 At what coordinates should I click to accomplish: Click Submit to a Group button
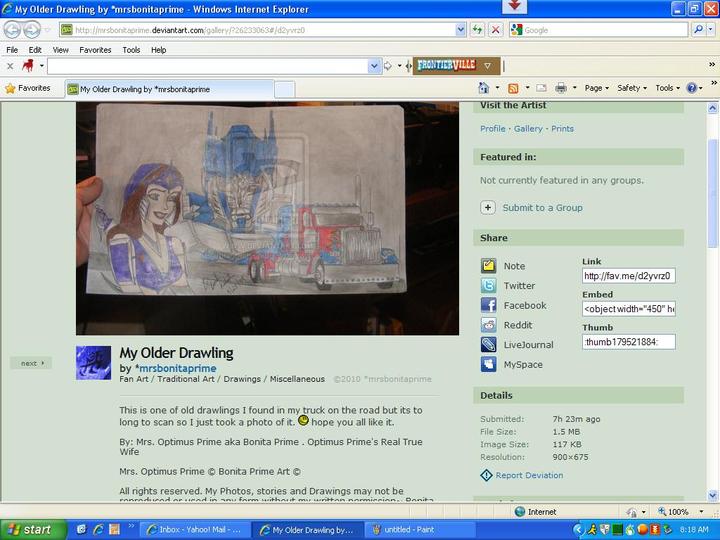click(541, 208)
